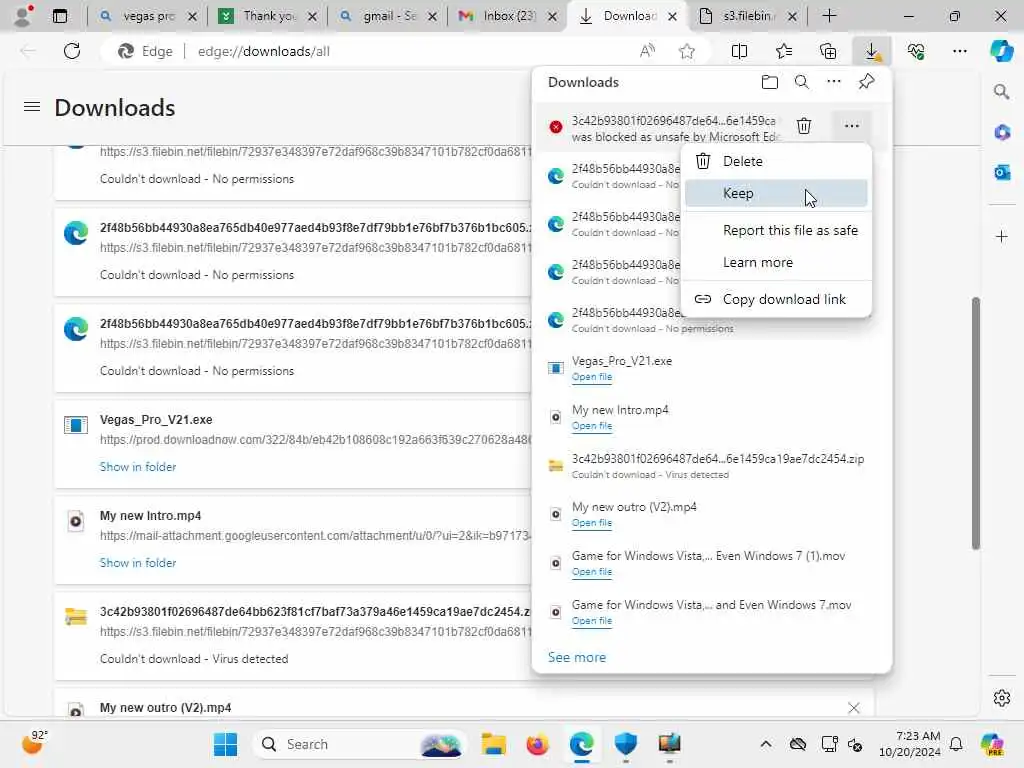Open the Browser essentials heart icon
This screenshot has height=768, width=1024.
916,51
